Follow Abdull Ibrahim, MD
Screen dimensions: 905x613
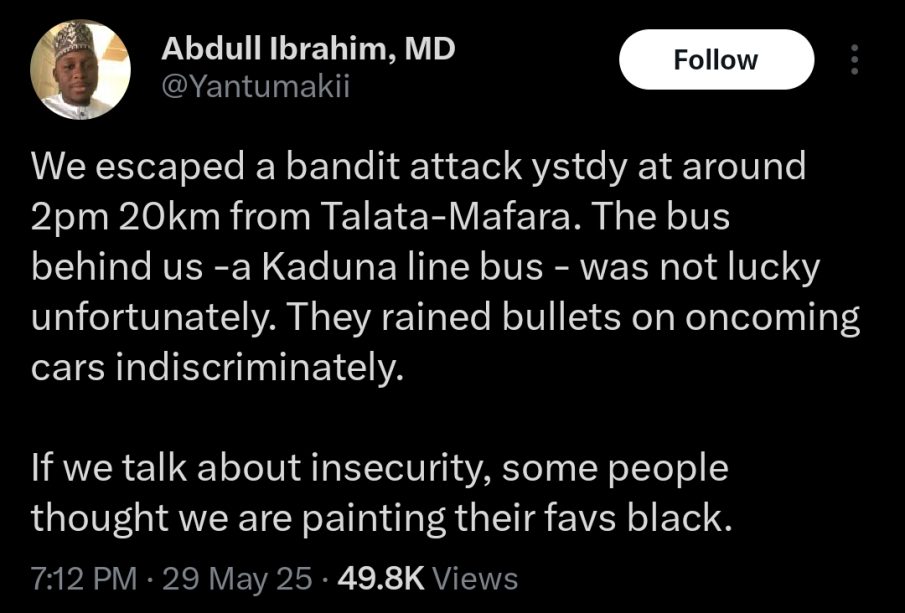[716, 59]
